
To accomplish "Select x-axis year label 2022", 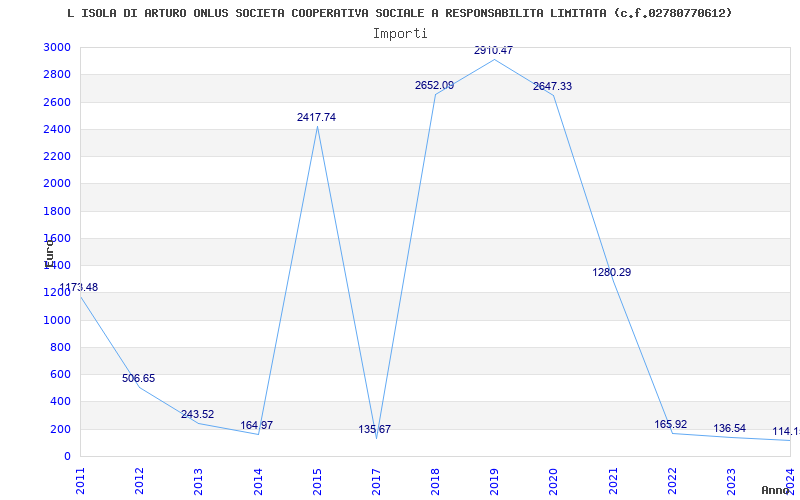I will coord(672,481).
